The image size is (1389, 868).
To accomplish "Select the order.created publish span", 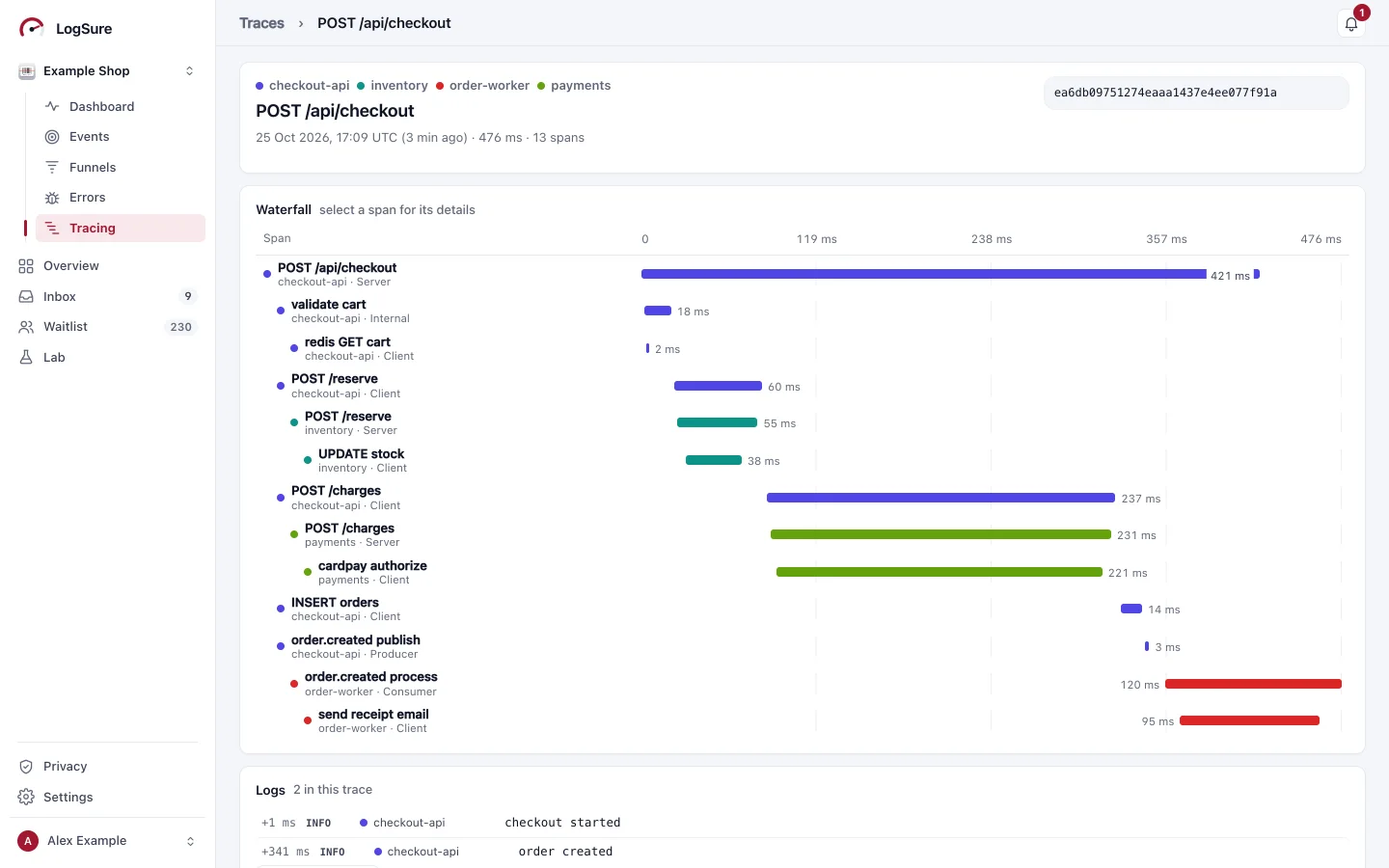I will tap(803, 647).
